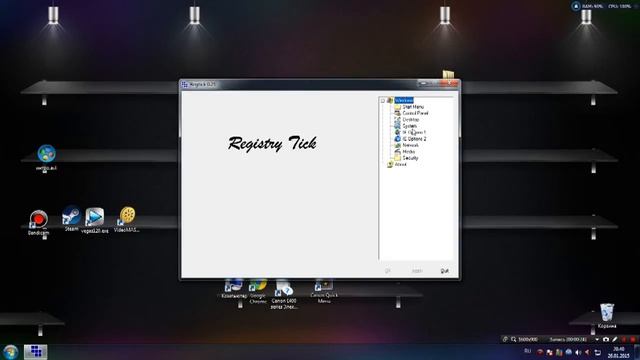Select the Desktop tree item
This screenshot has height=360, width=640.
[x=411, y=120]
